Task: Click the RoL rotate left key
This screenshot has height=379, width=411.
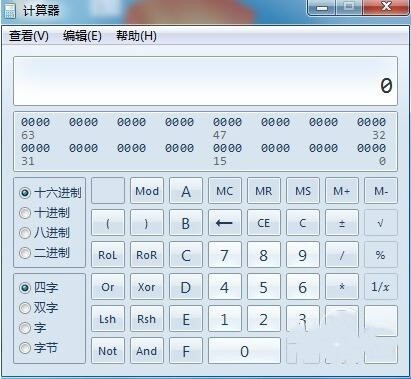Action: click(108, 255)
